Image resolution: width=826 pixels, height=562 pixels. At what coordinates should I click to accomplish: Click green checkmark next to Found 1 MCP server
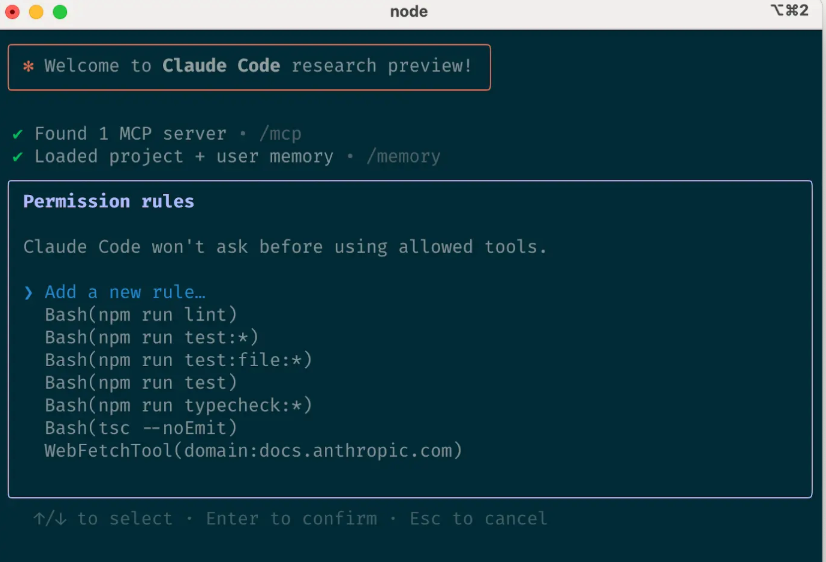click(18, 134)
